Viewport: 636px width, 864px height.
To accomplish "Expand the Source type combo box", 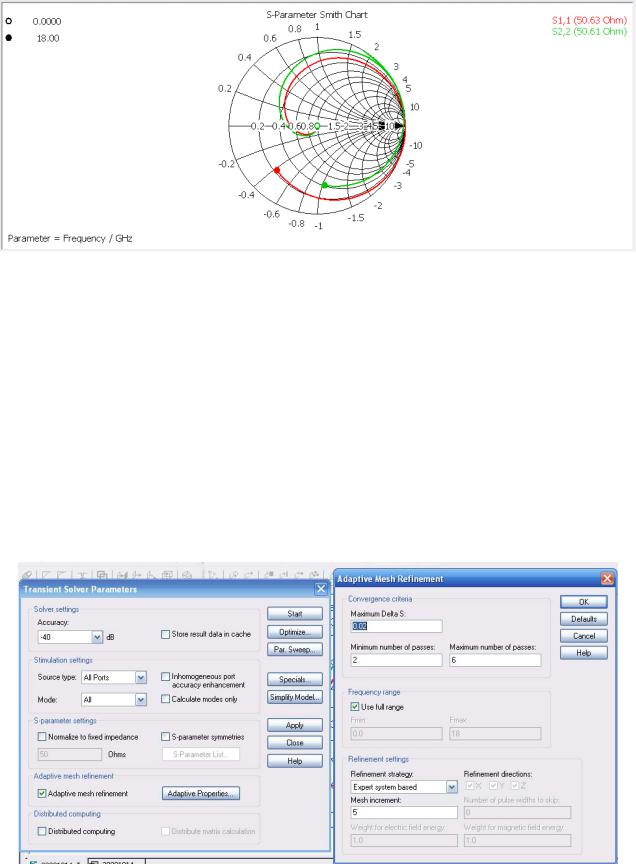I will 141,677.
